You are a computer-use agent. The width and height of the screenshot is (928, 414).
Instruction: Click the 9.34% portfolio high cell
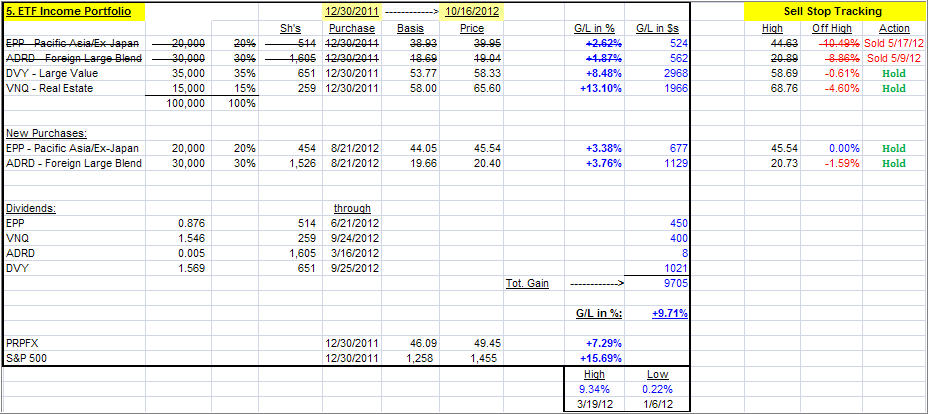click(594, 390)
